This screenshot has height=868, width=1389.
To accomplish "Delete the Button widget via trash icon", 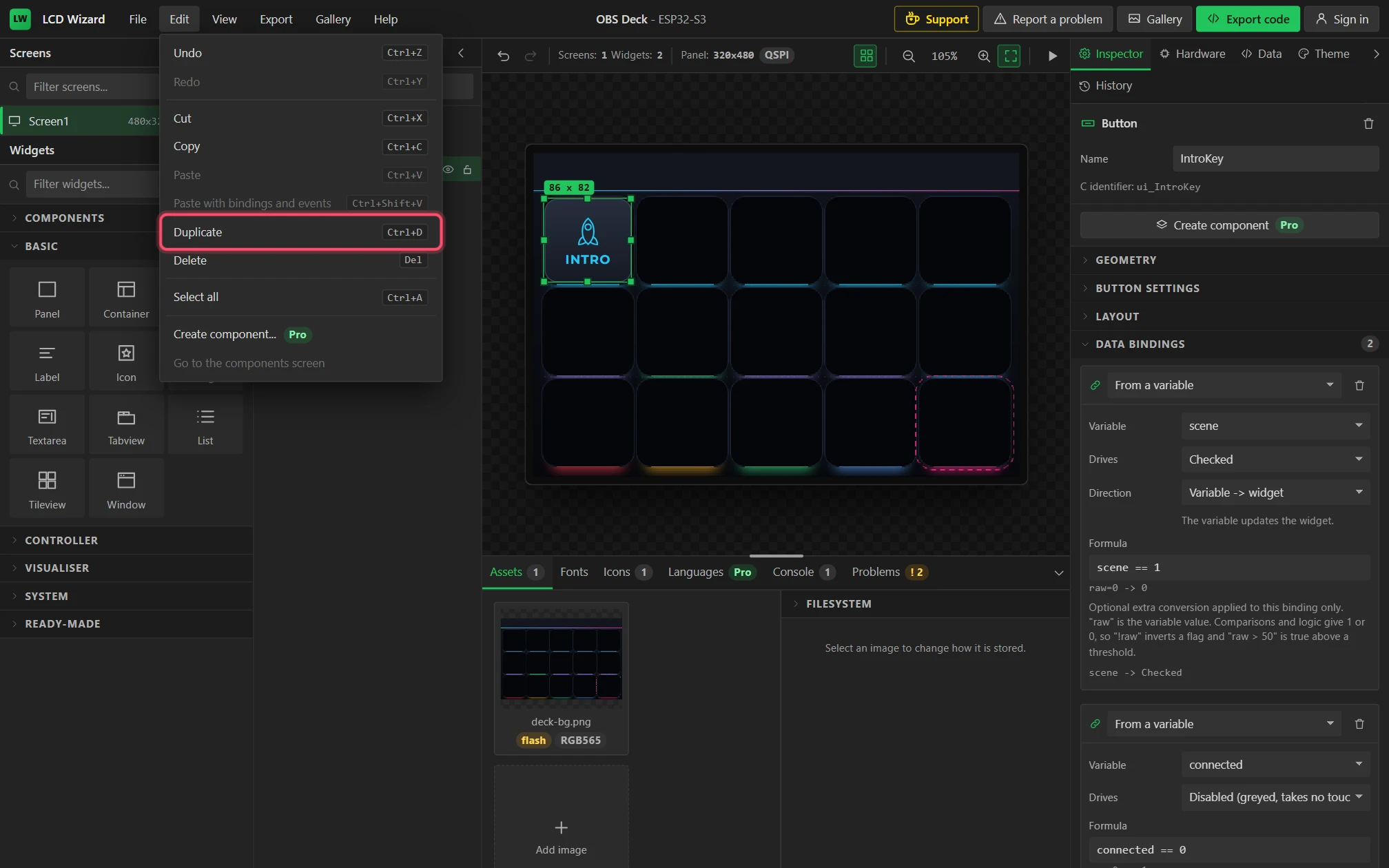I will [x=1368, y=123].
